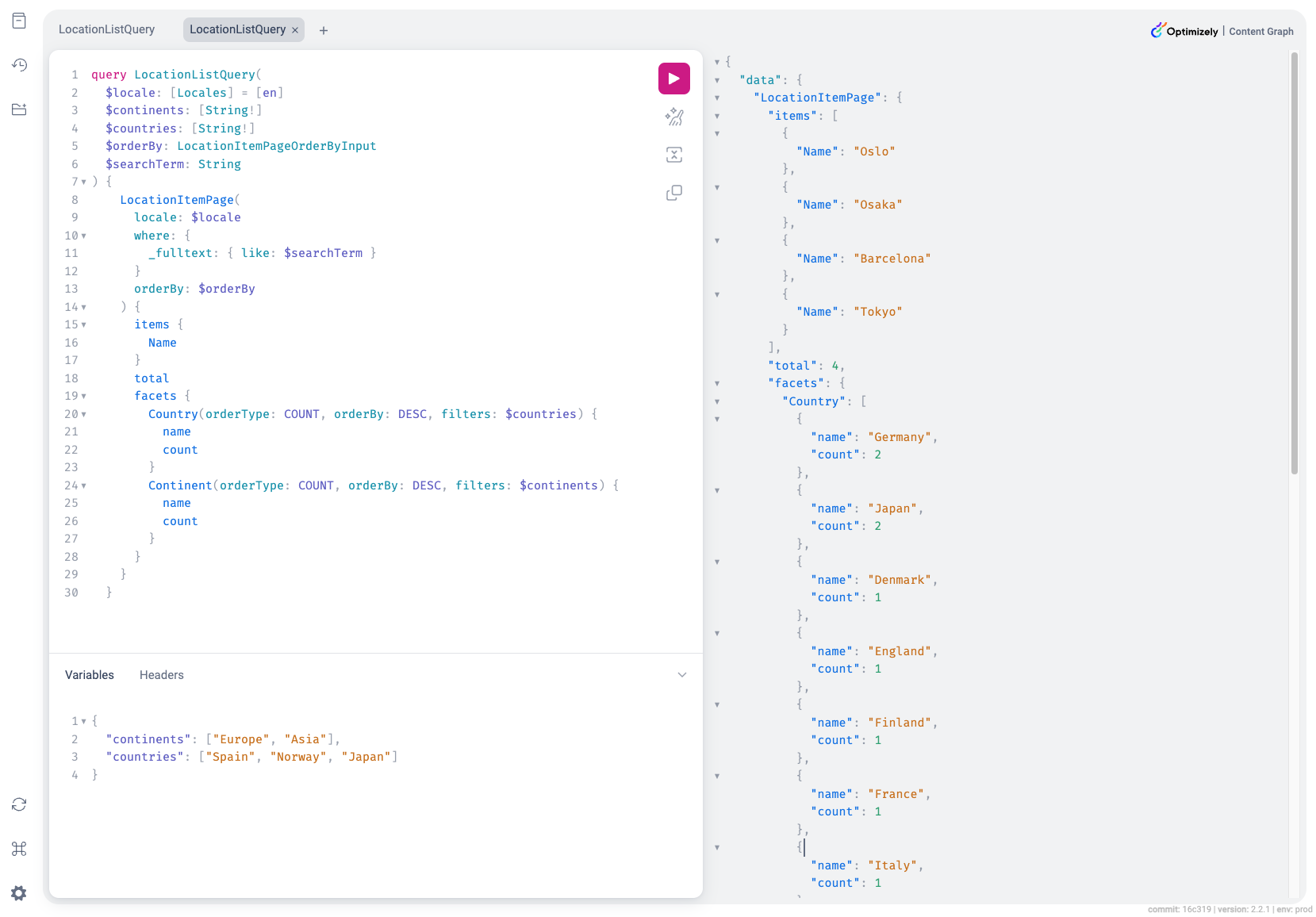1316x917 pixels.
Task: Switch to the first LocationListQuery tab
Action: coord(107,29)
